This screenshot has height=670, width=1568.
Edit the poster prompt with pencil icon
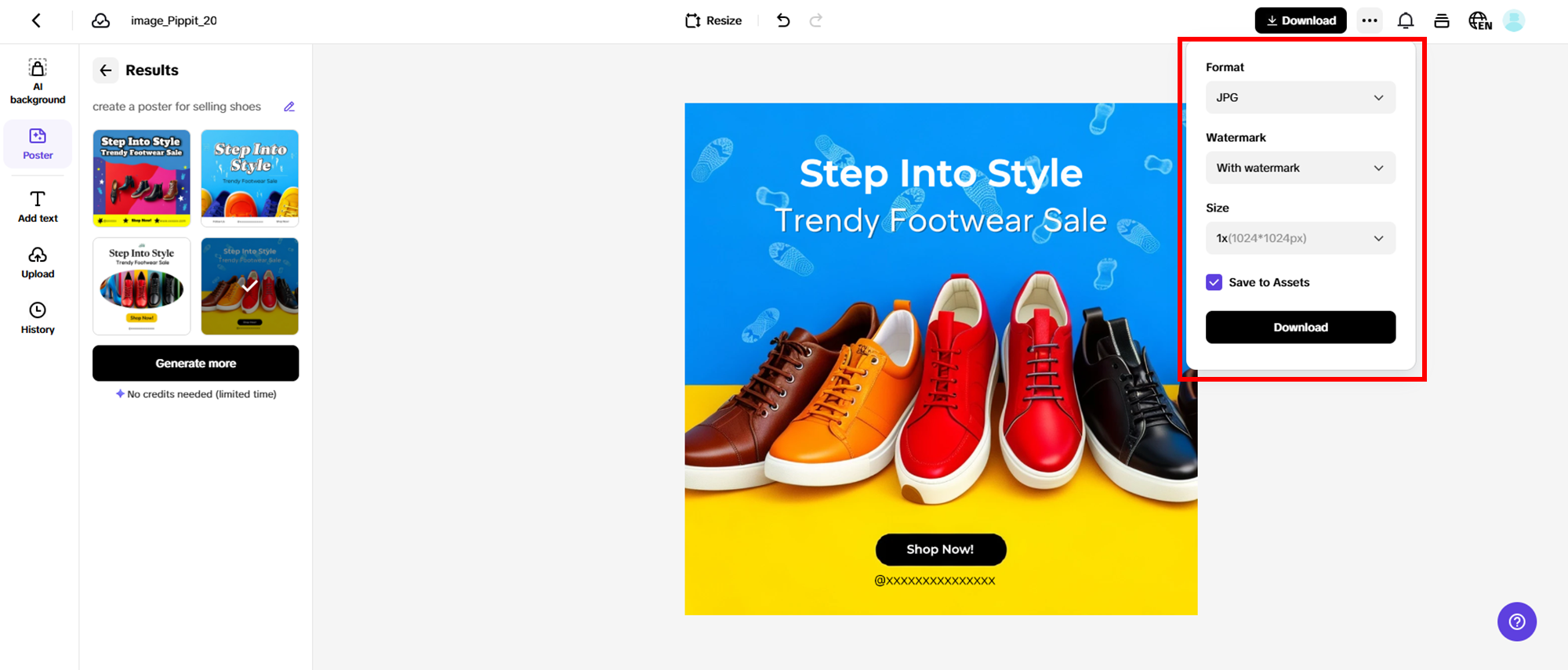(x=289, y=107)
